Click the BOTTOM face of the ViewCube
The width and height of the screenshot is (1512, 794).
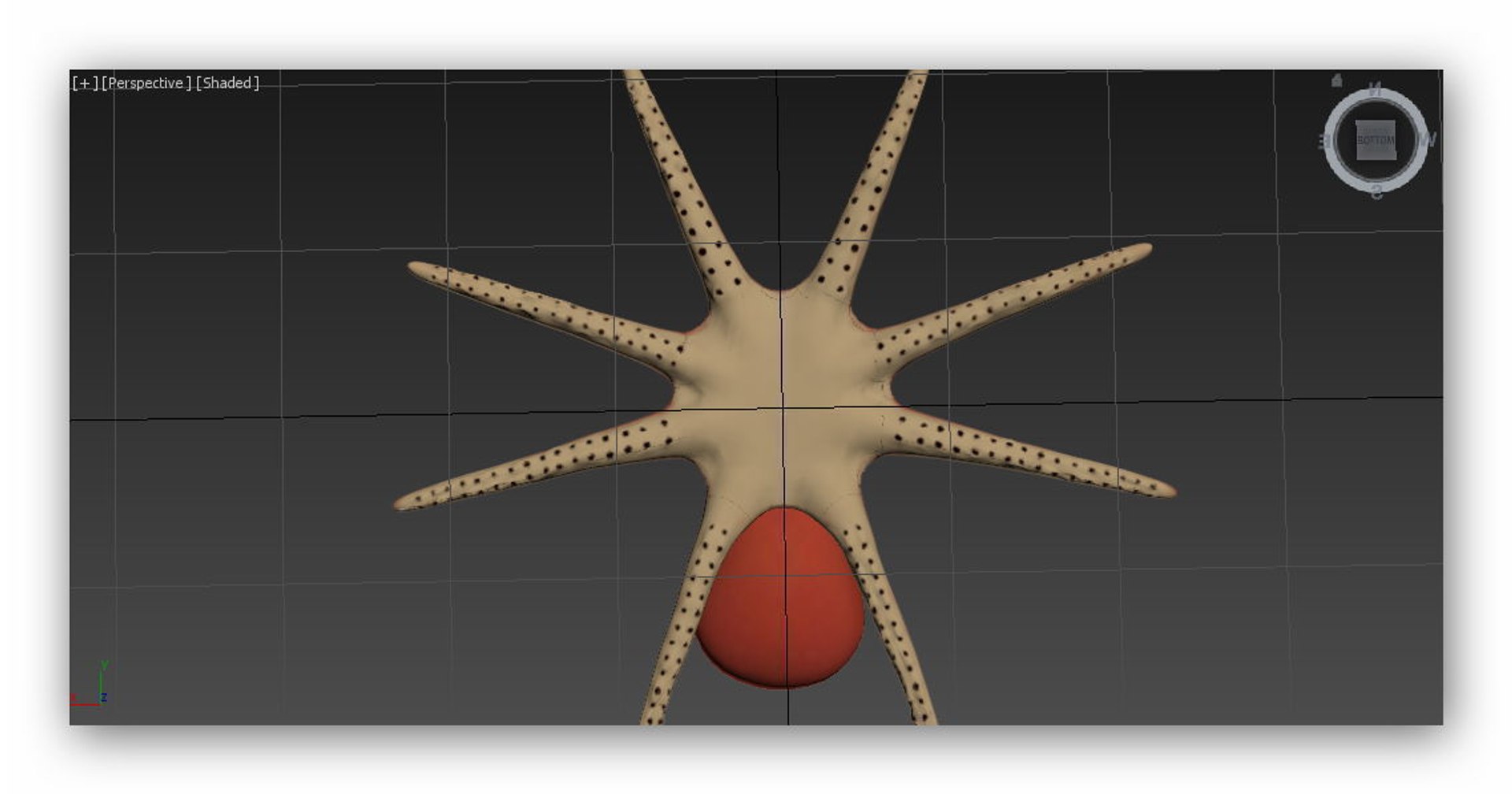coord(1375,140)
